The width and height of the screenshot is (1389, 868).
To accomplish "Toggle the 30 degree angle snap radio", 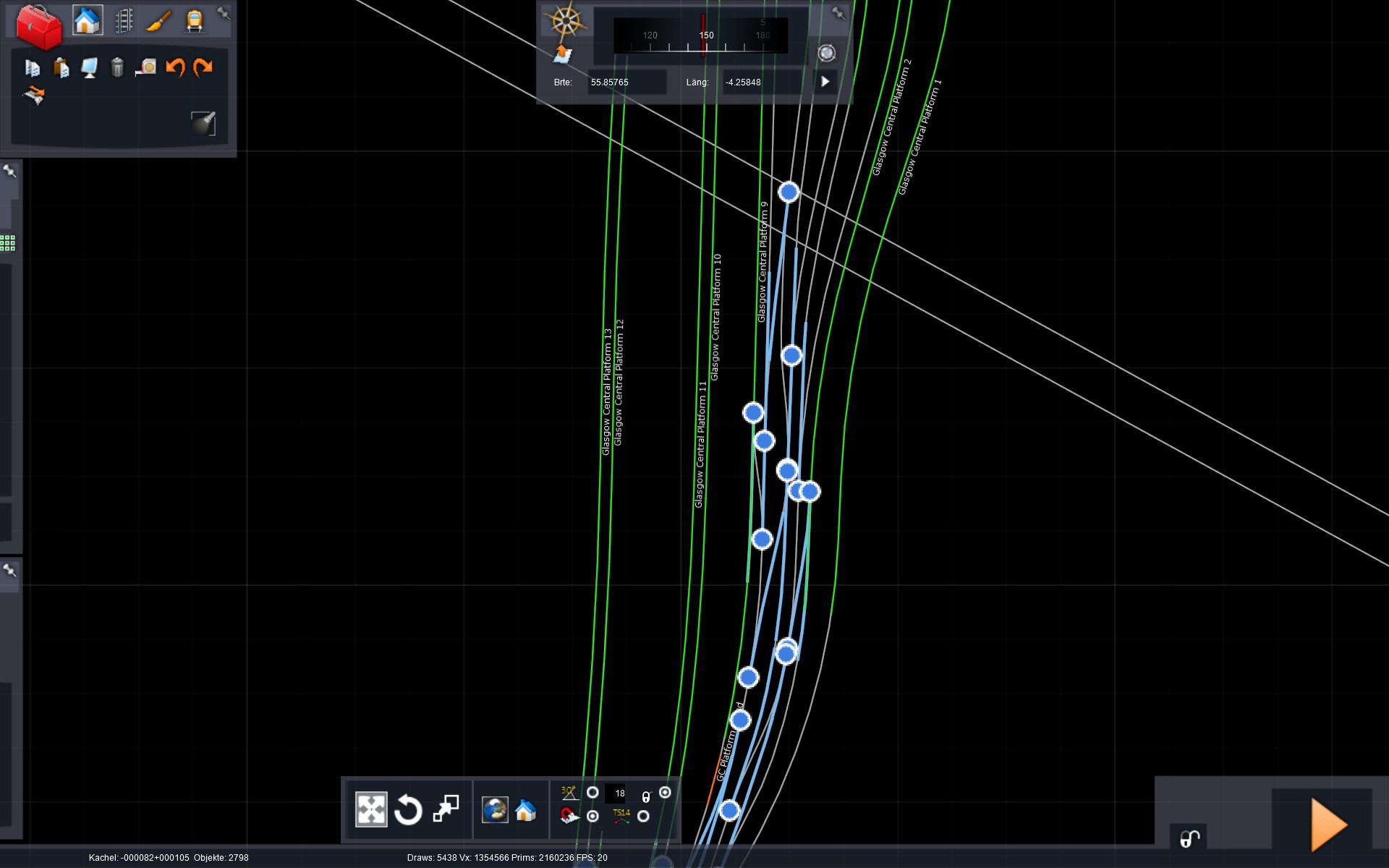I will tap(592, 793).
